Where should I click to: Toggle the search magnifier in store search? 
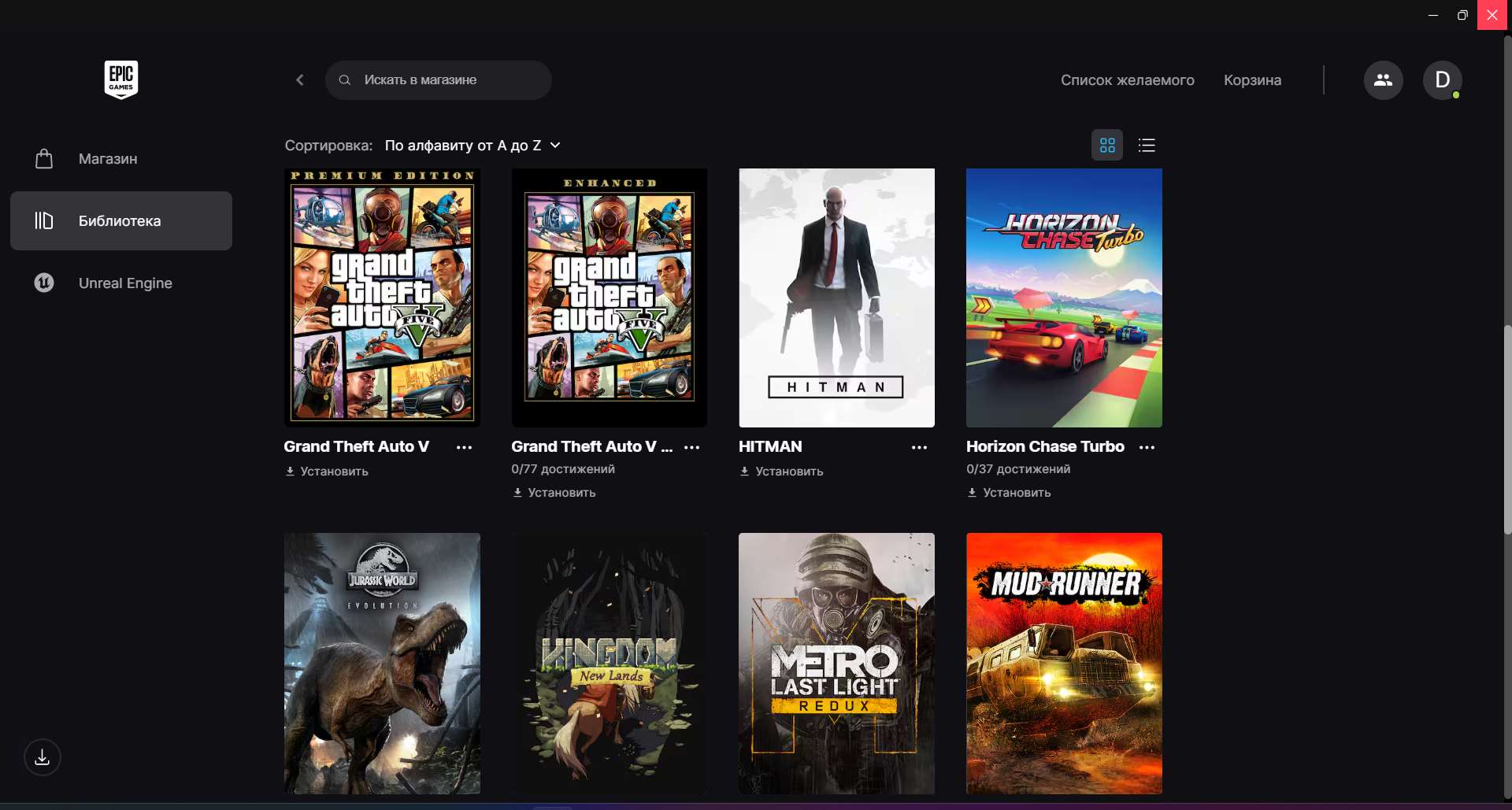tap(345, 80)
